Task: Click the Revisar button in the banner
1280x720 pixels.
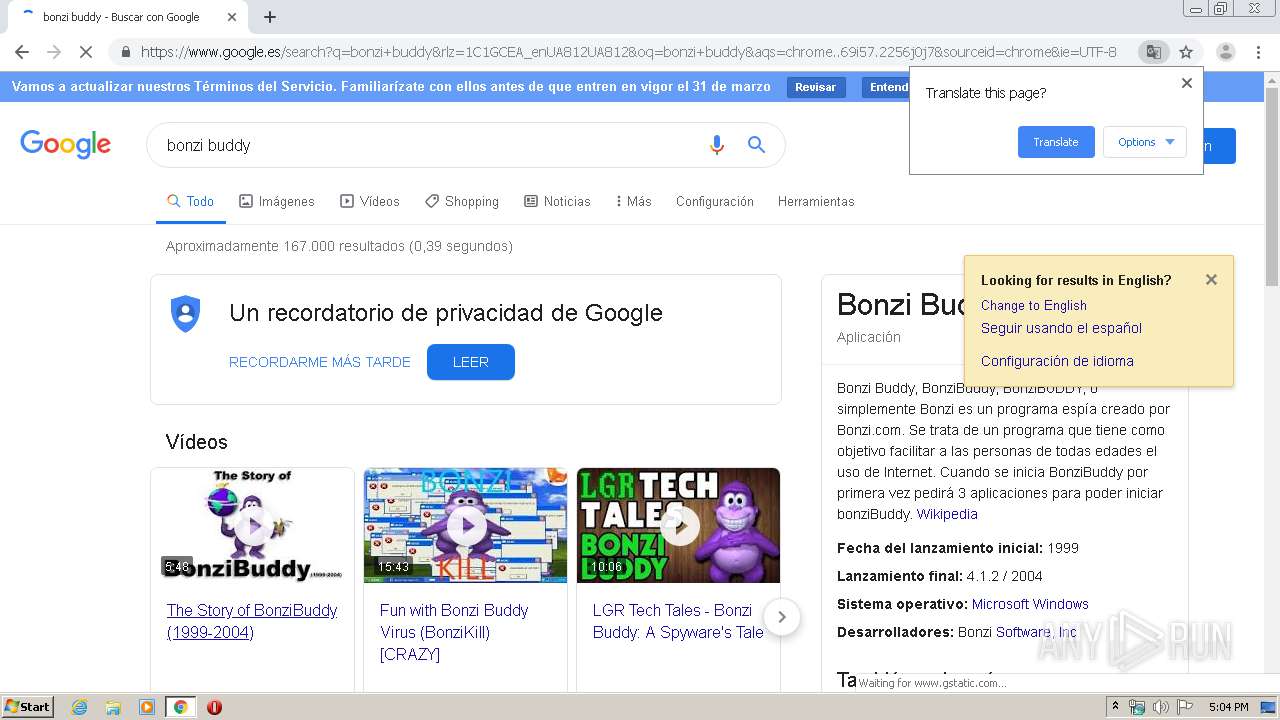Action: tap(815, 87)
